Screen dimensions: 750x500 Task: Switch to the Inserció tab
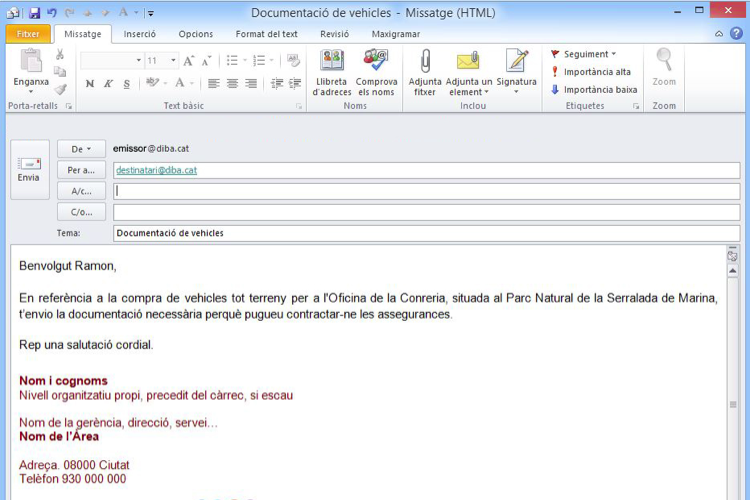139,34
